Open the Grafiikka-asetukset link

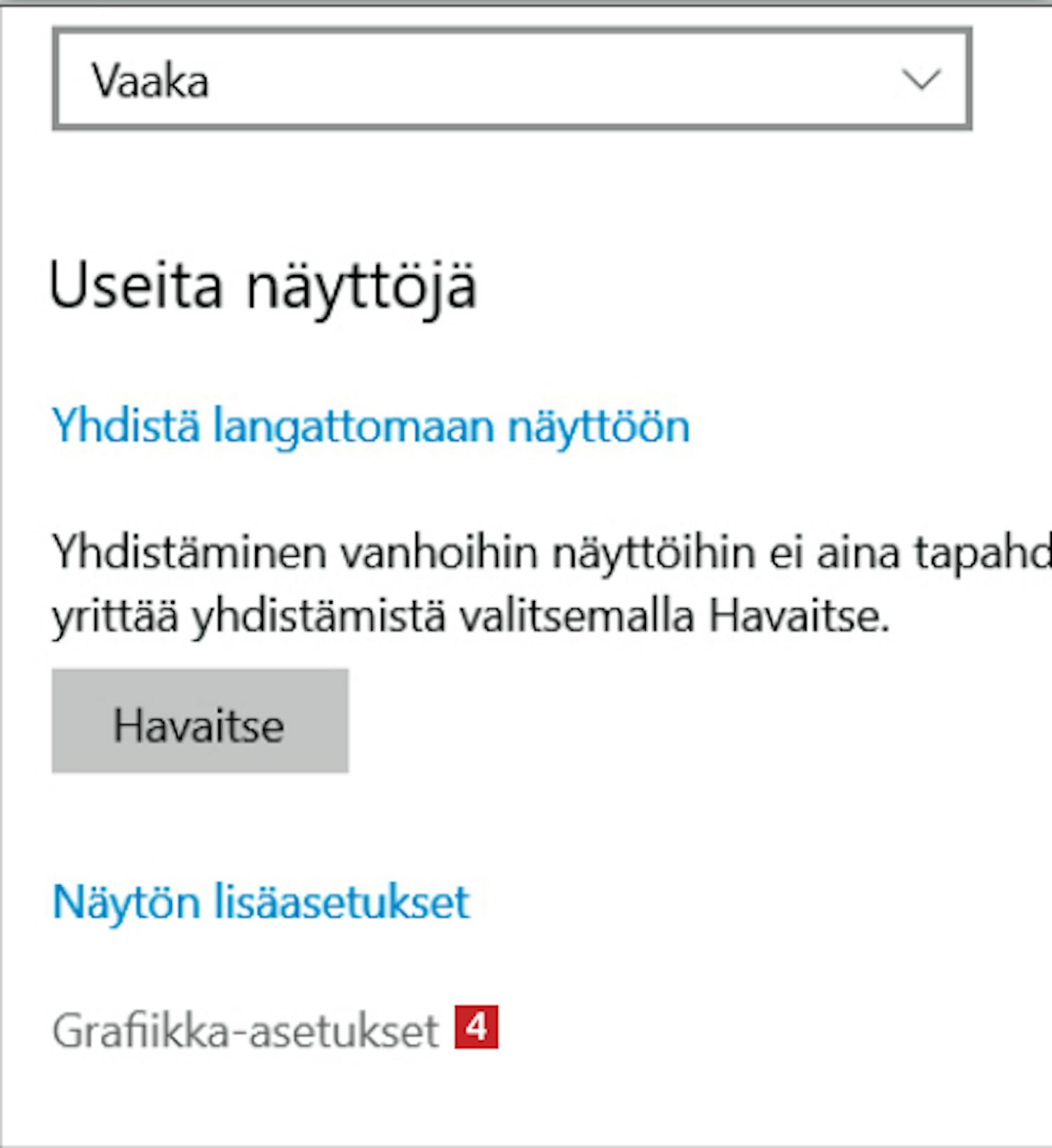[245, 1031]
